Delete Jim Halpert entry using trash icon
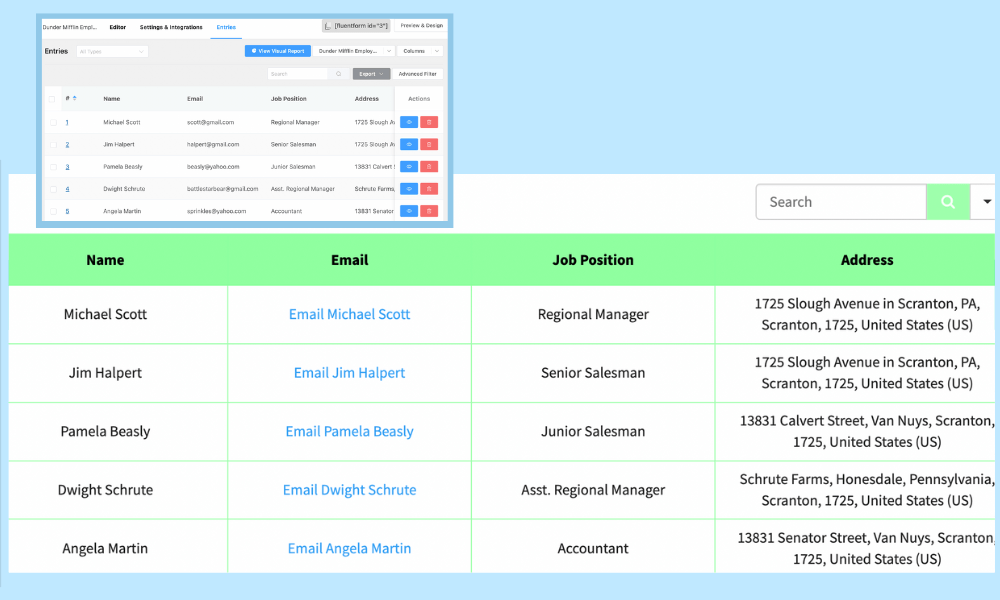 (x=429, y=145)
